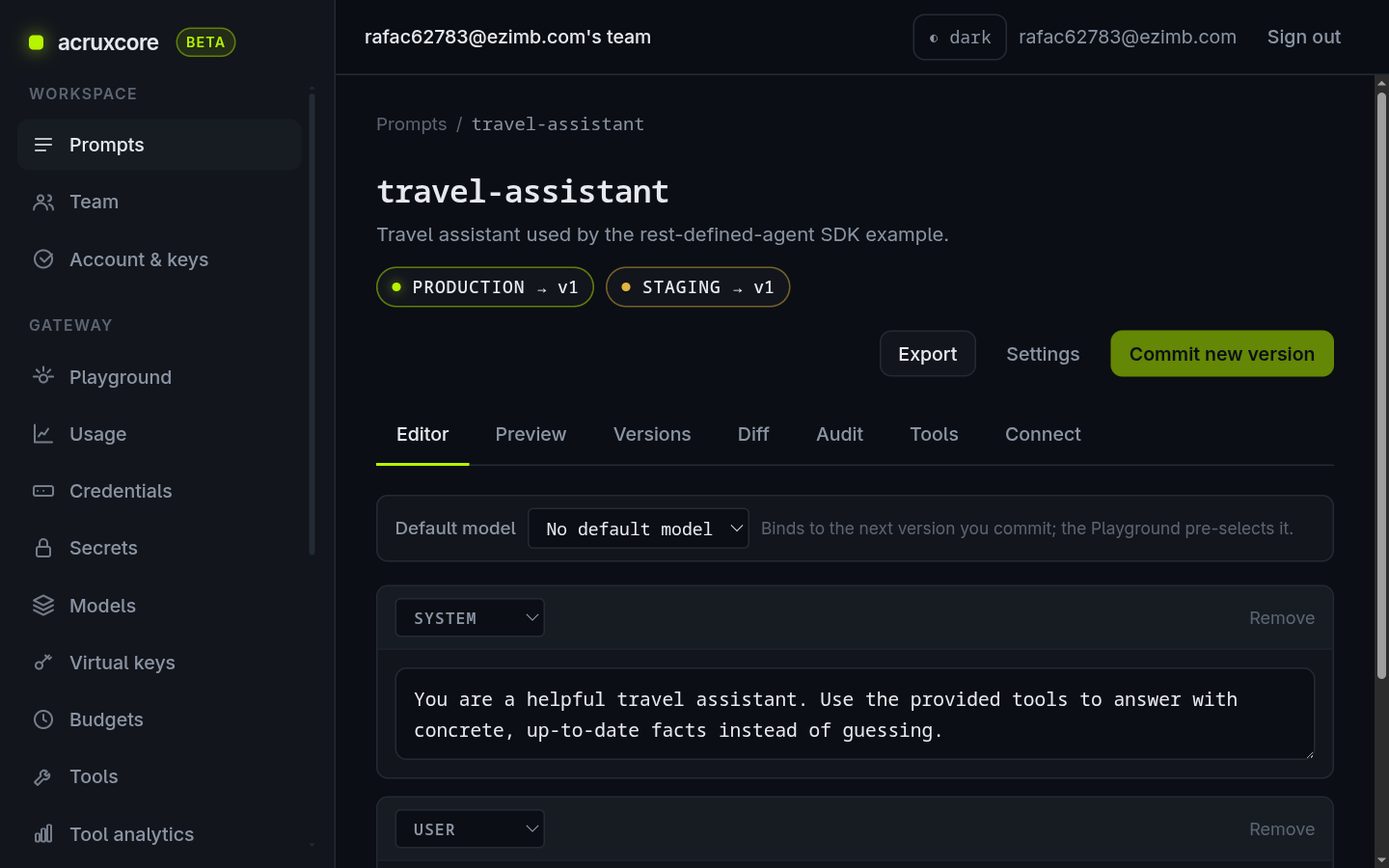1389x868 pixels.
Task: Remove the SYSTEM message block
Action: [1282, 618]
